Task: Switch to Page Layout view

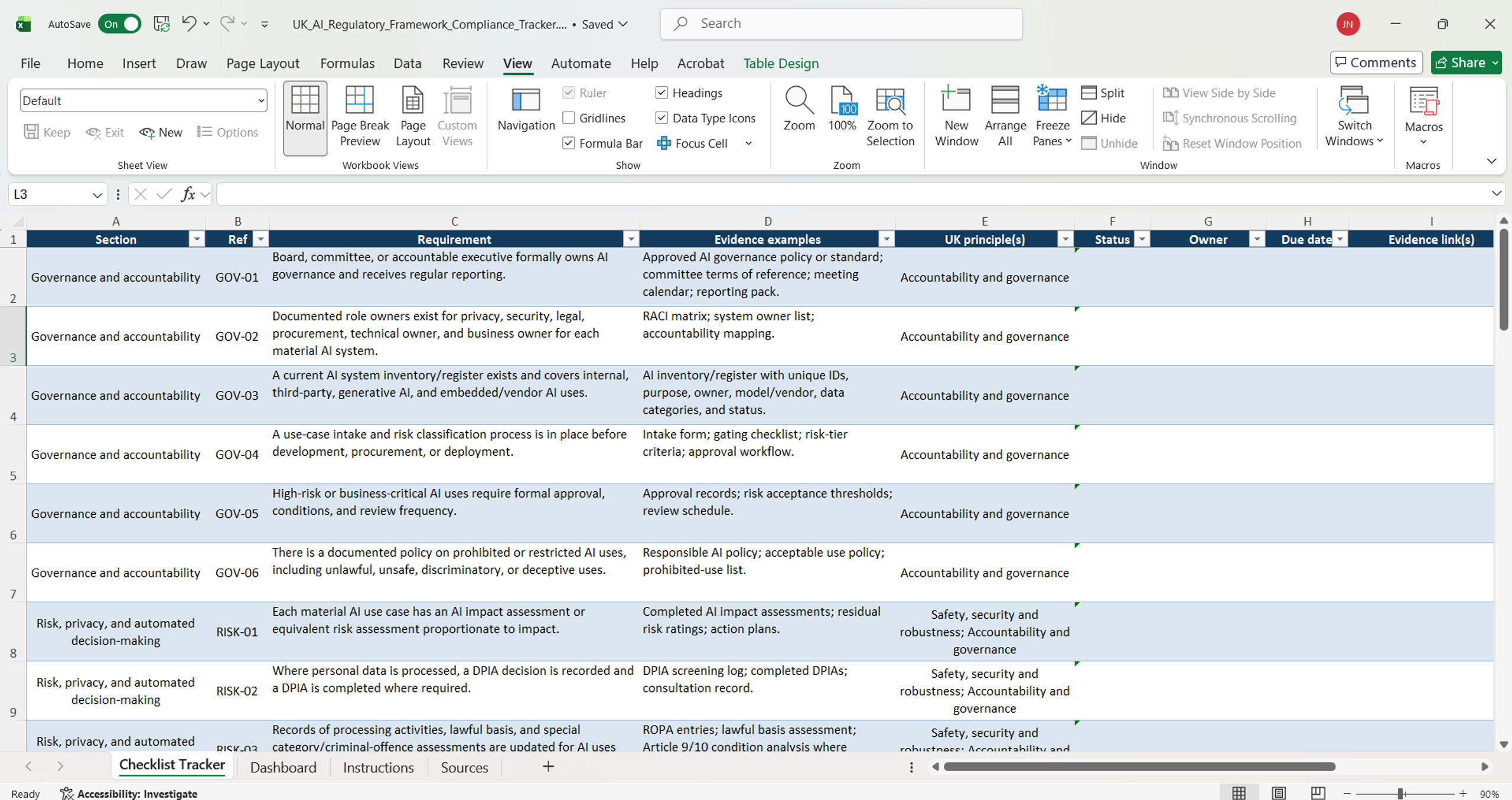Action: pos(413,117)
